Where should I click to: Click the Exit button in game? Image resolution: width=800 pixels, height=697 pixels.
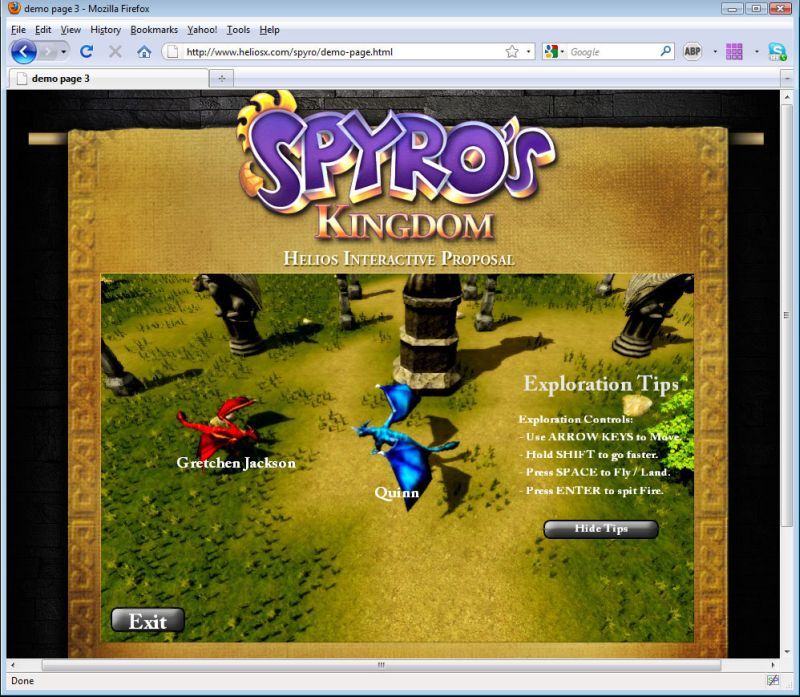click(x=148, y=621)
